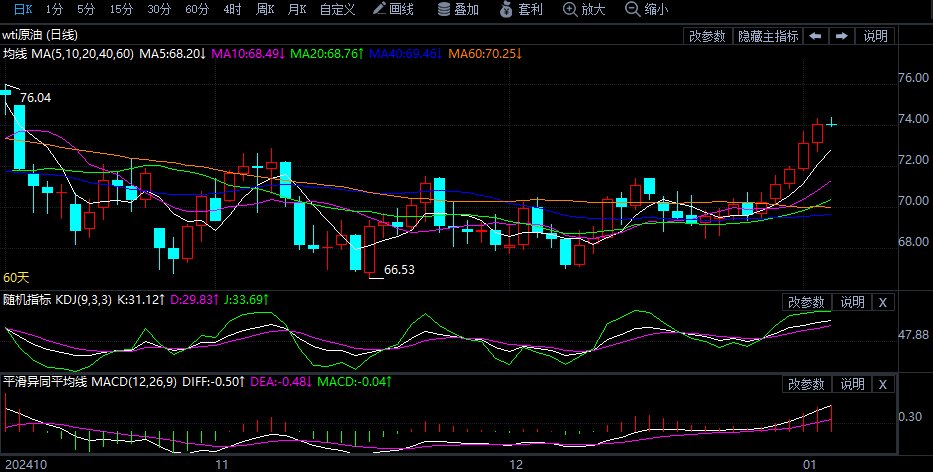
Task: Close the MACD indicator panel
Action: click(x=882, y=384)
